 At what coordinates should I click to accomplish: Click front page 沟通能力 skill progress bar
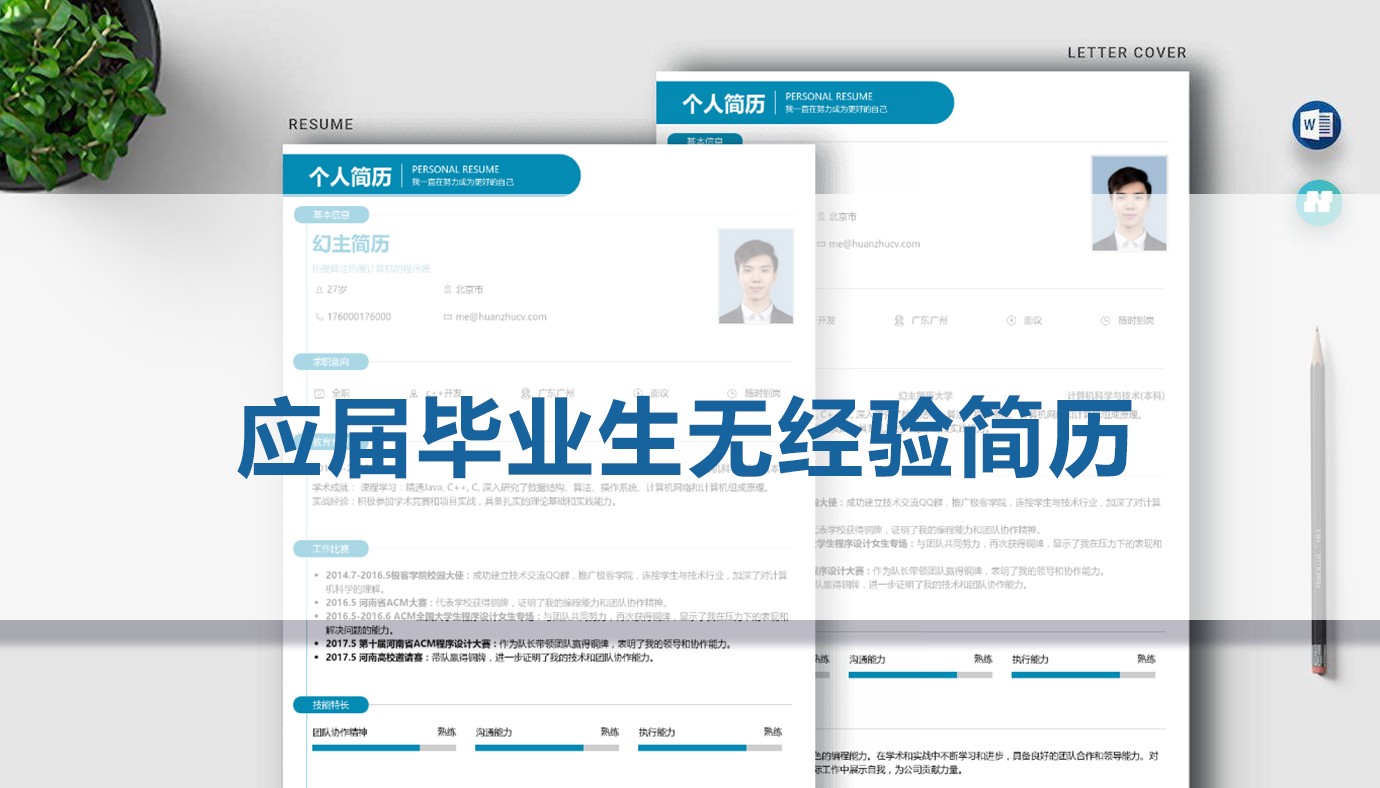pyautogui.click(x=547, y=748)
